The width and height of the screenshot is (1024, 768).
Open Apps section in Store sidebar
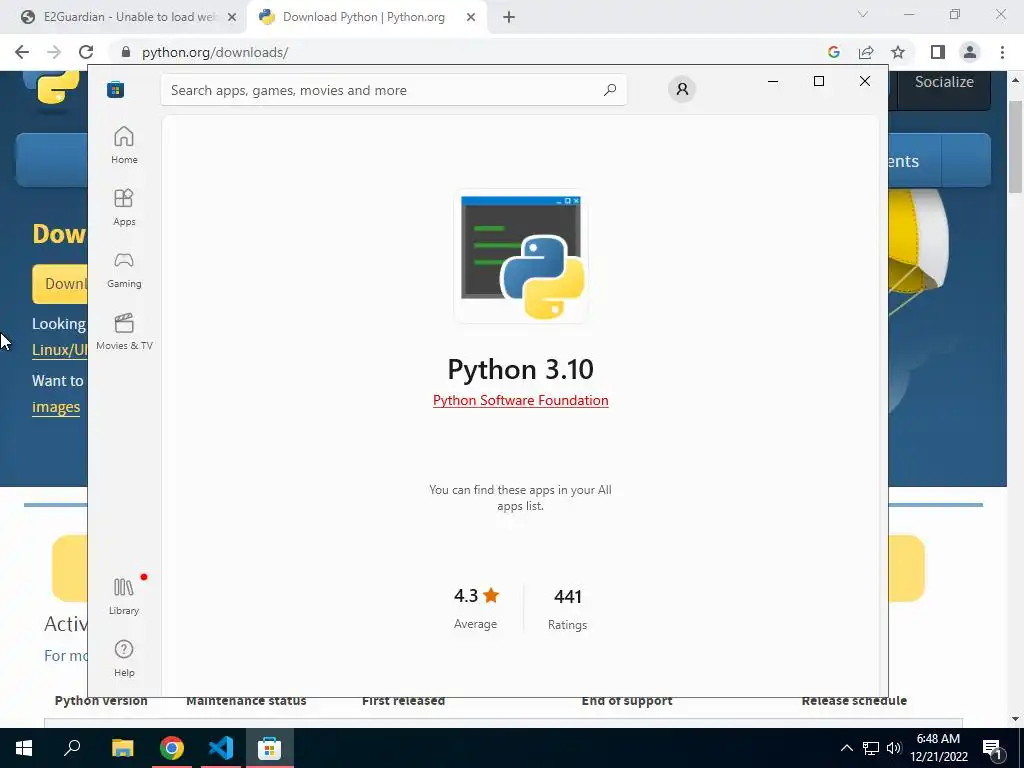pos(124,207)
